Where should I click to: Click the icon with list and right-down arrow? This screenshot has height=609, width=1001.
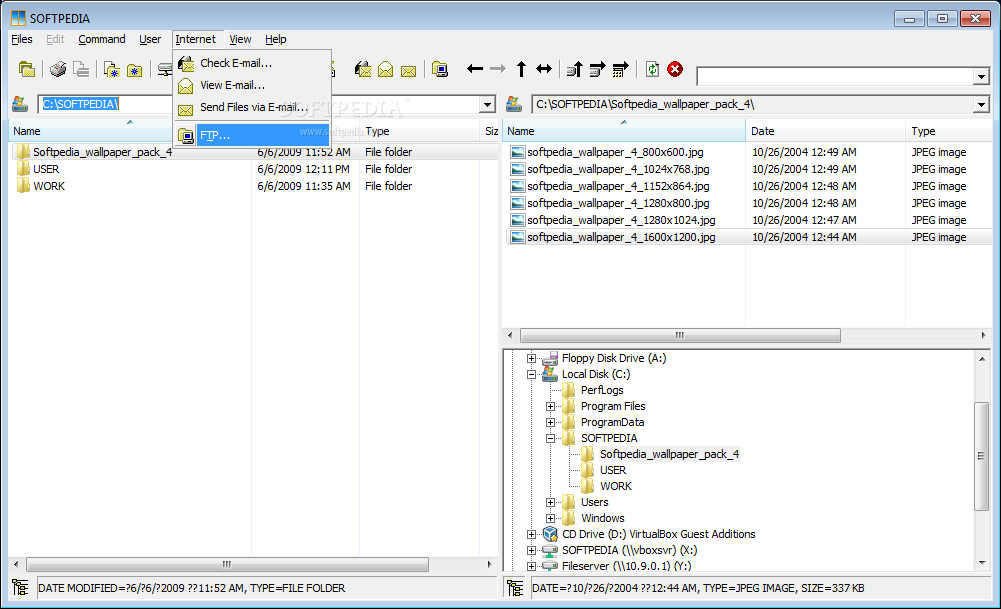pyautogui.click(x=597, y=69)
